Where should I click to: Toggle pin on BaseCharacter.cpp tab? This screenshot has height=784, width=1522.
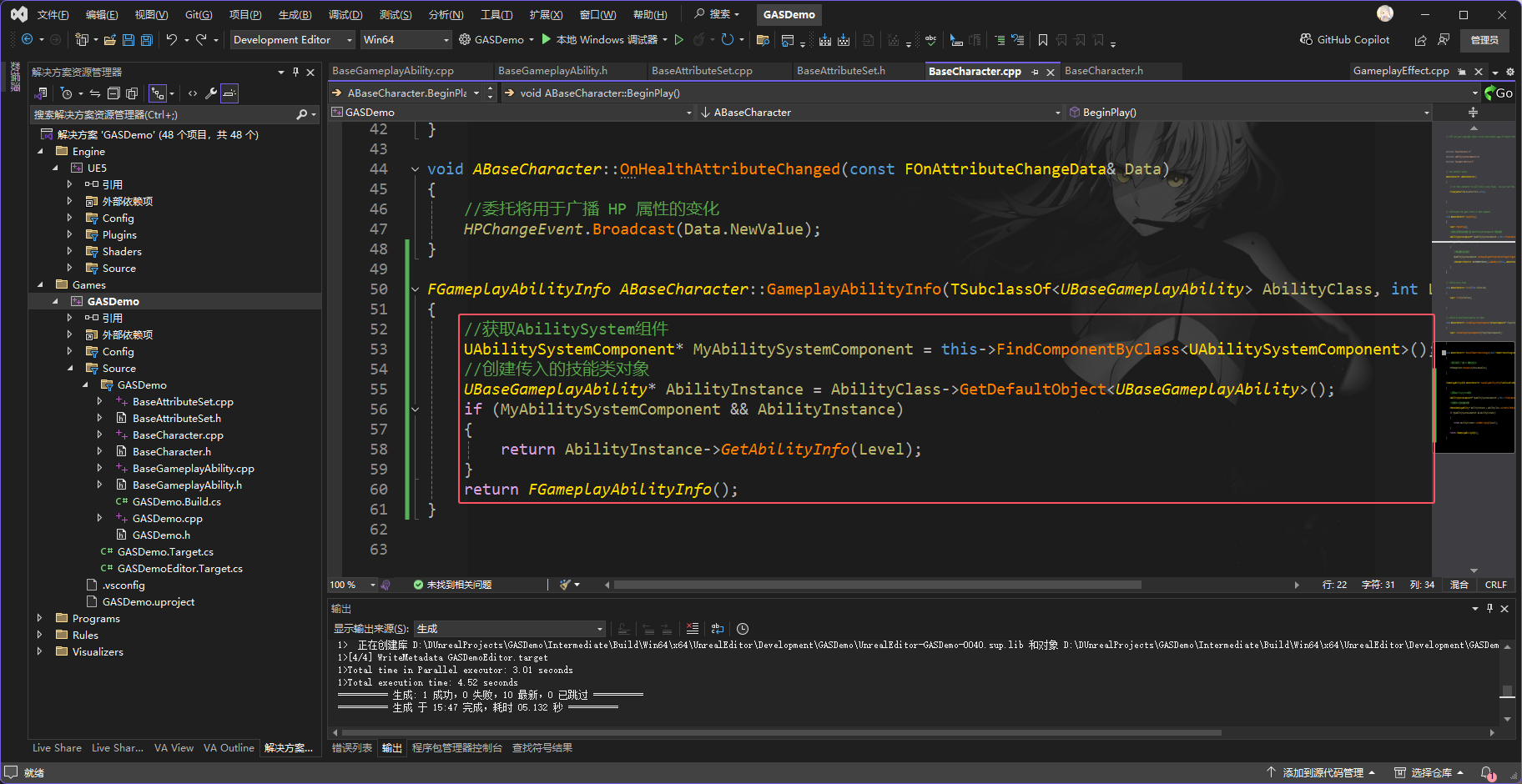1035,72
